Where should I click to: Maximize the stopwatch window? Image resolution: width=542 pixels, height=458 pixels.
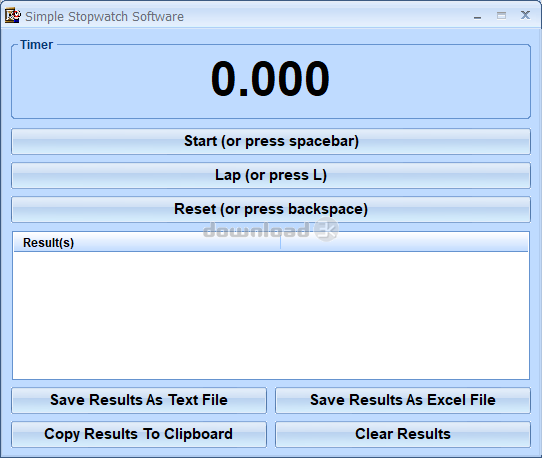[x=501, y=16]
